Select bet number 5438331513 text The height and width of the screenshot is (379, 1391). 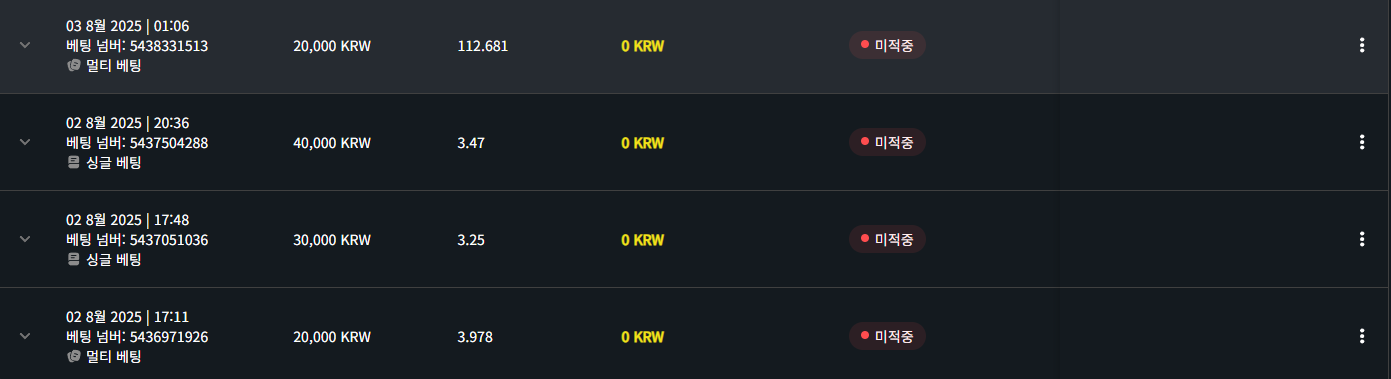[x=169, y=45]
